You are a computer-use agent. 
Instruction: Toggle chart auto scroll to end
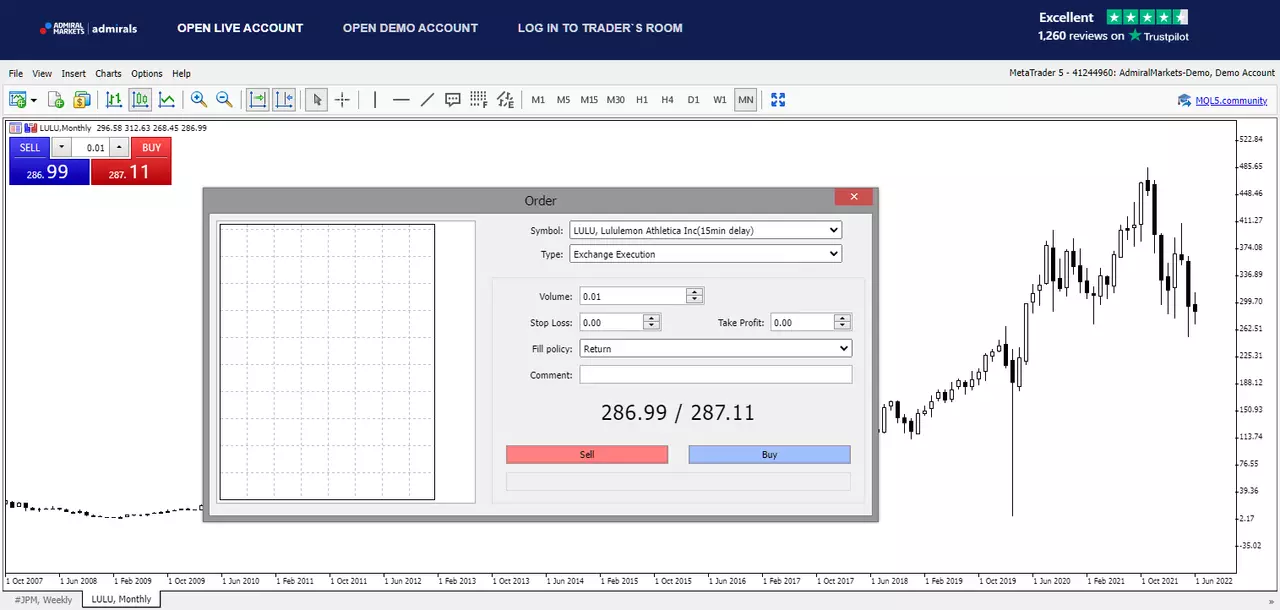[x=258, y=99]
